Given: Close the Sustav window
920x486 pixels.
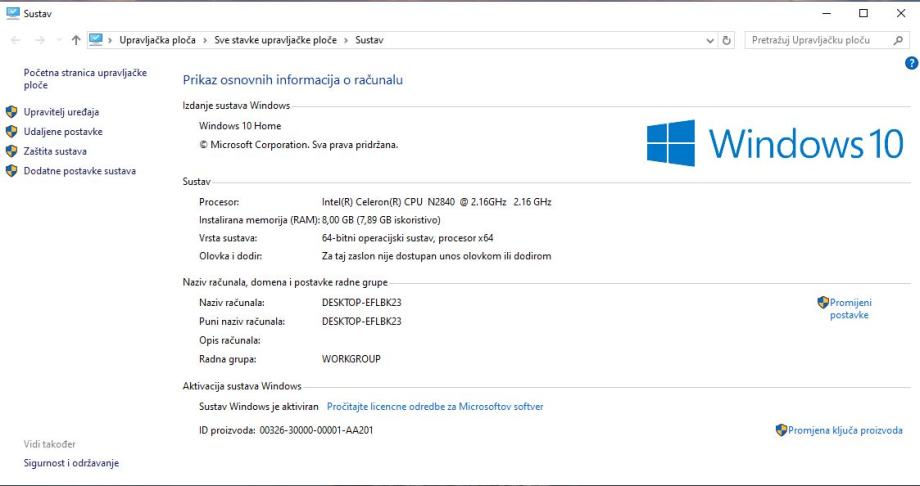Looking at the screenshot, I should [901, 13].
